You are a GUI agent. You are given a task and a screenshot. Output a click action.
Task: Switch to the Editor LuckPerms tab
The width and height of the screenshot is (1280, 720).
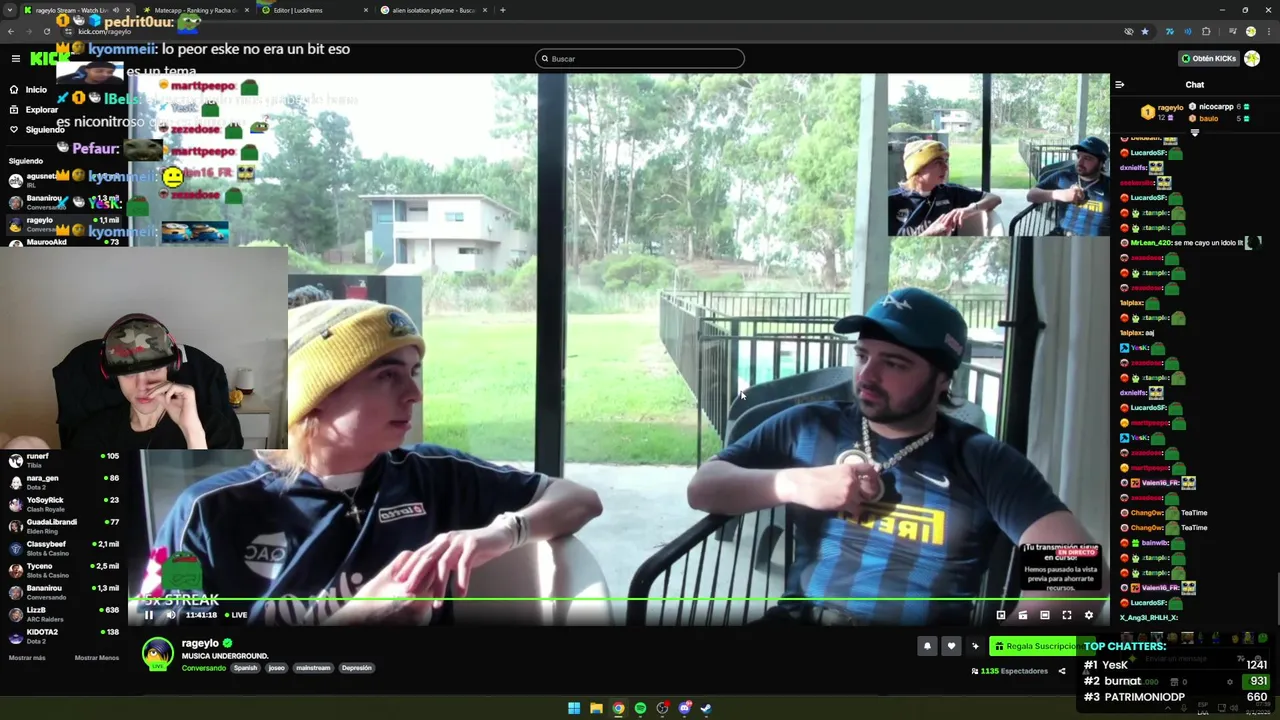pos(312,10)
